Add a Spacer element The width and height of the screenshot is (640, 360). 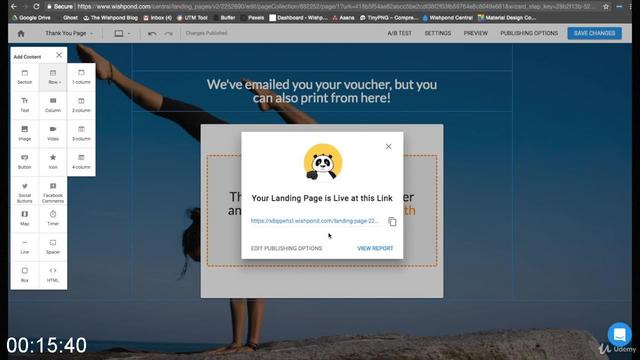(53, 247)
